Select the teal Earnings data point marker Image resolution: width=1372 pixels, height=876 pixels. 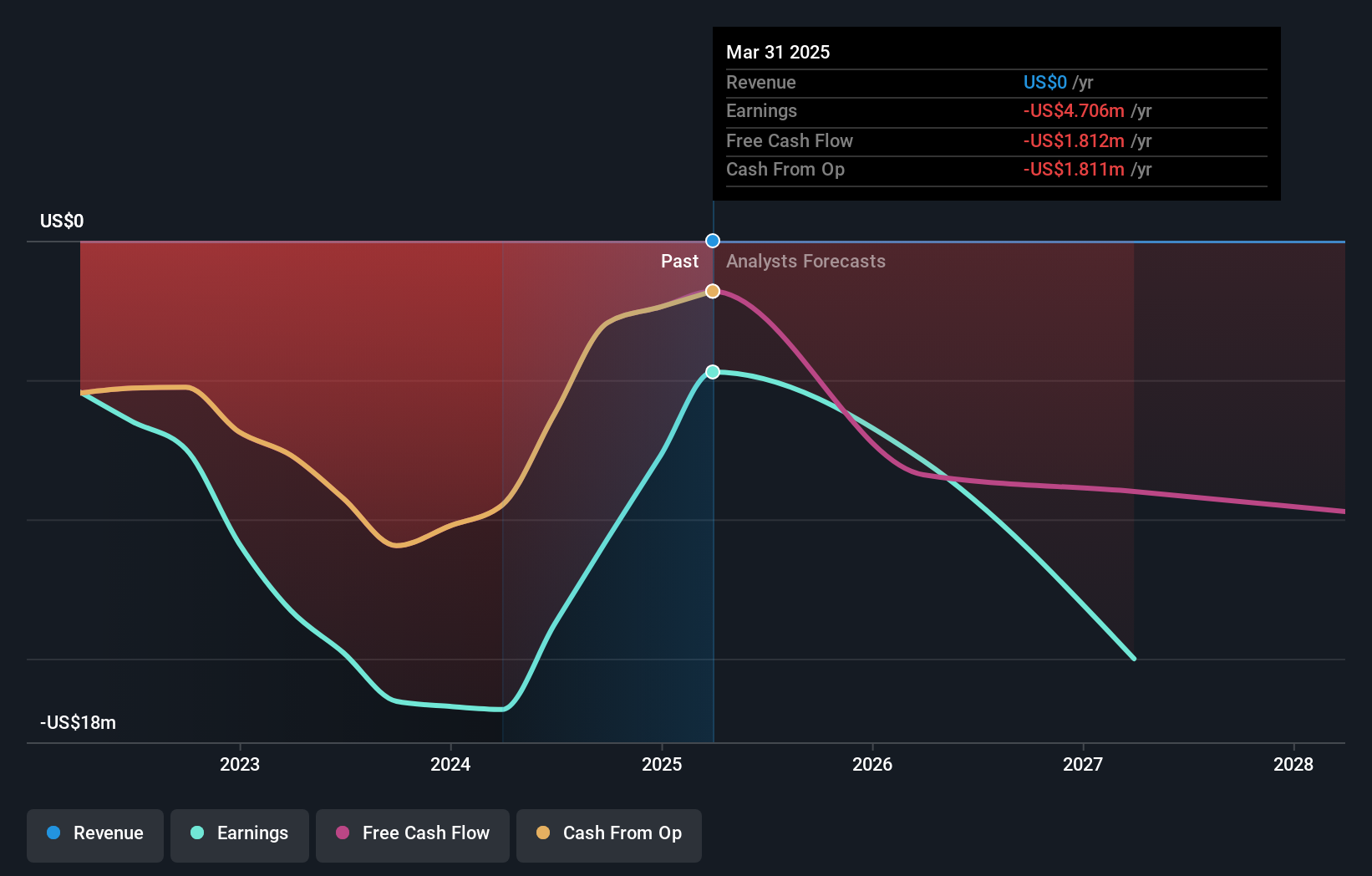712,372
